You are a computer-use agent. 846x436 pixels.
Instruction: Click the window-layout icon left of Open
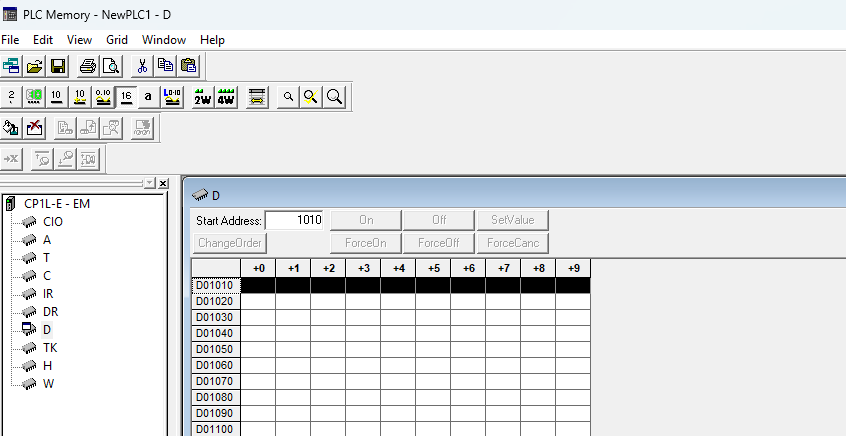point(11,66)
